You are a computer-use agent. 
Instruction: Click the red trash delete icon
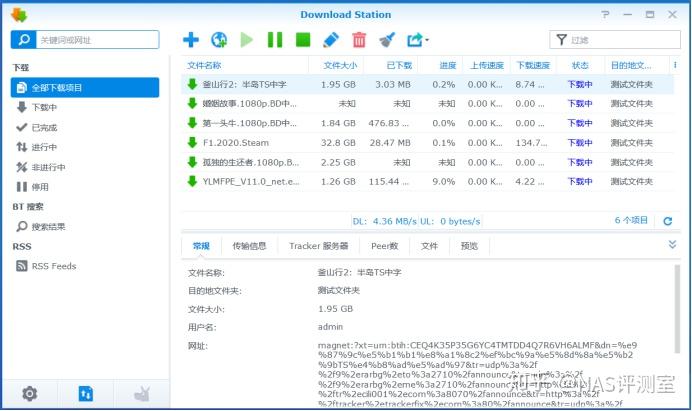click(x=359, y=40)
